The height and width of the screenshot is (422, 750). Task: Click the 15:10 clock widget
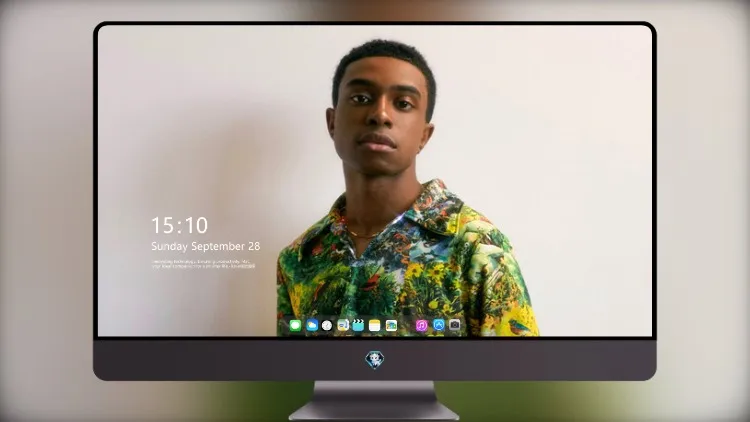click(180, 225)
